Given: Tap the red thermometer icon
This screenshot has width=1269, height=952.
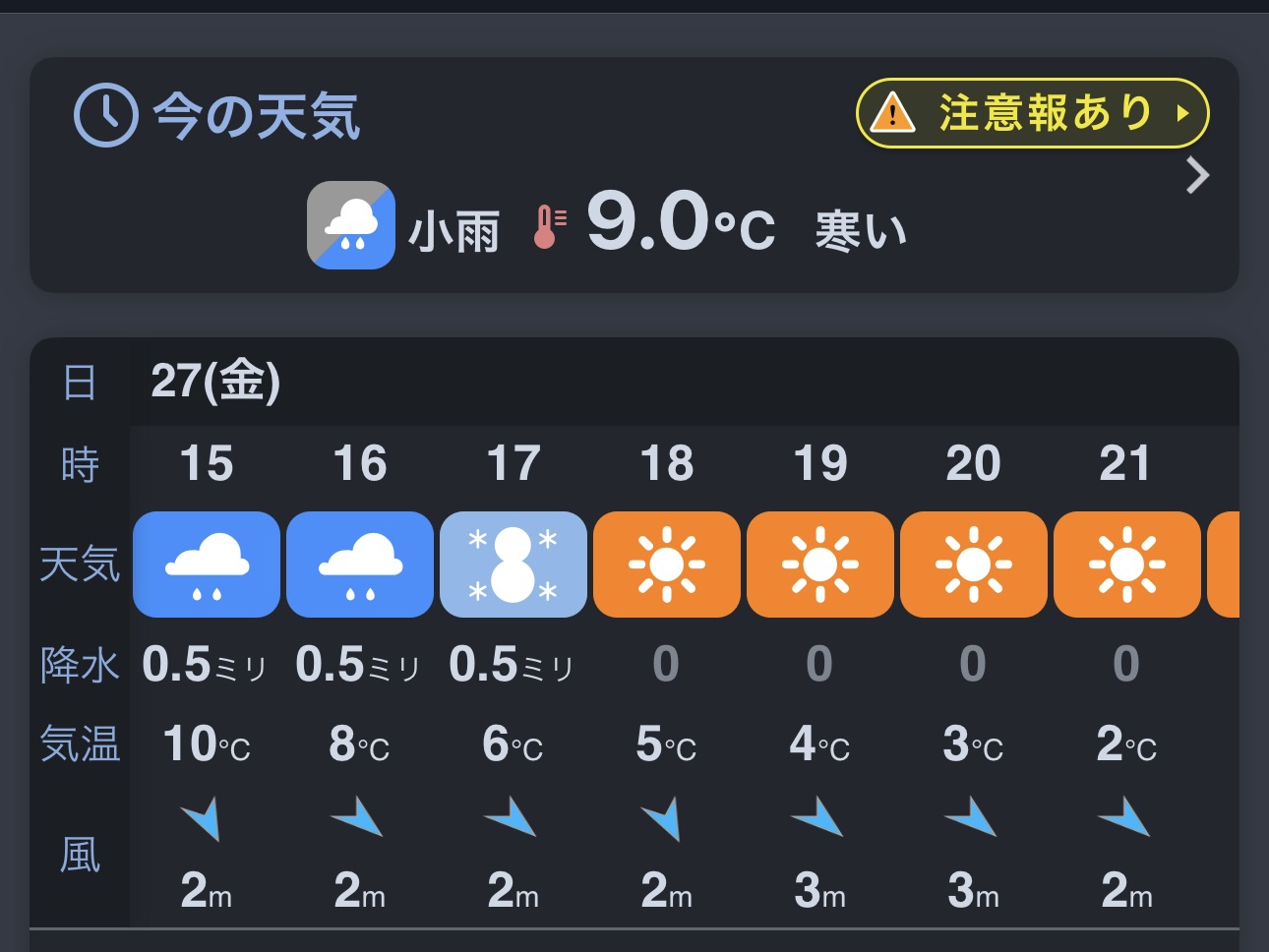Looking at the screenshot, I should coord(549,226).
